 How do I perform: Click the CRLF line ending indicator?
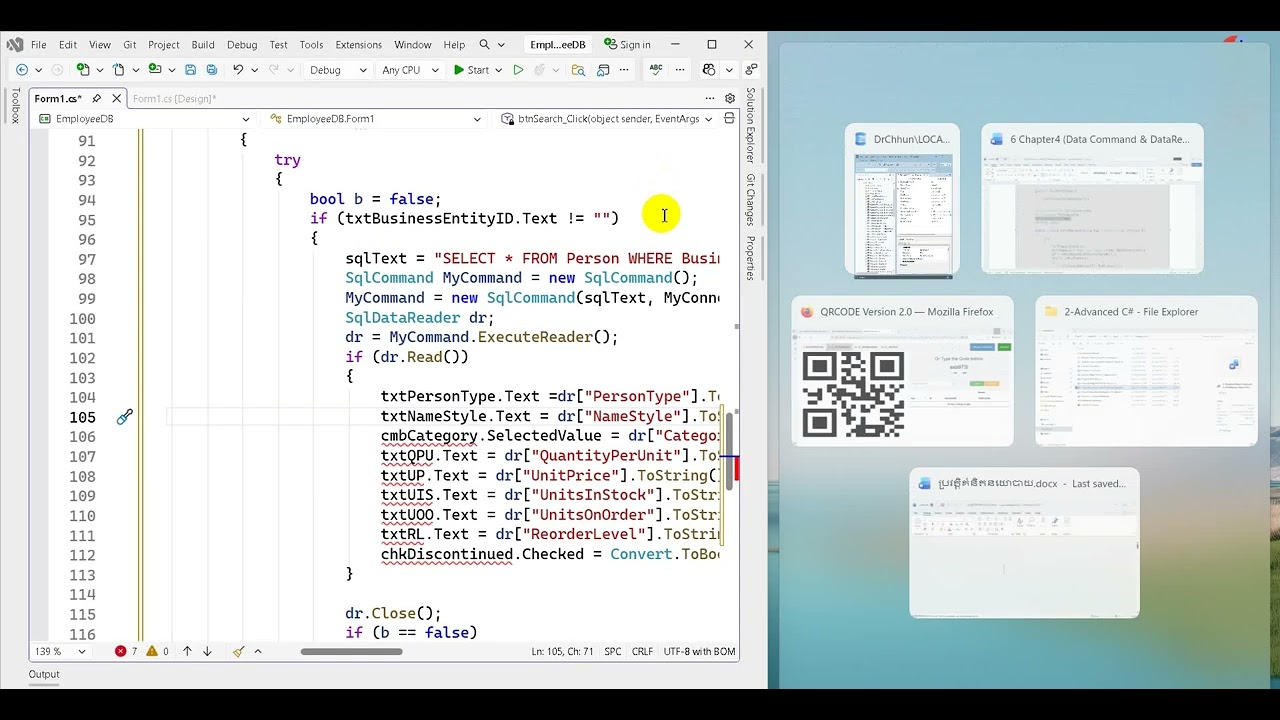coord(643,651)
